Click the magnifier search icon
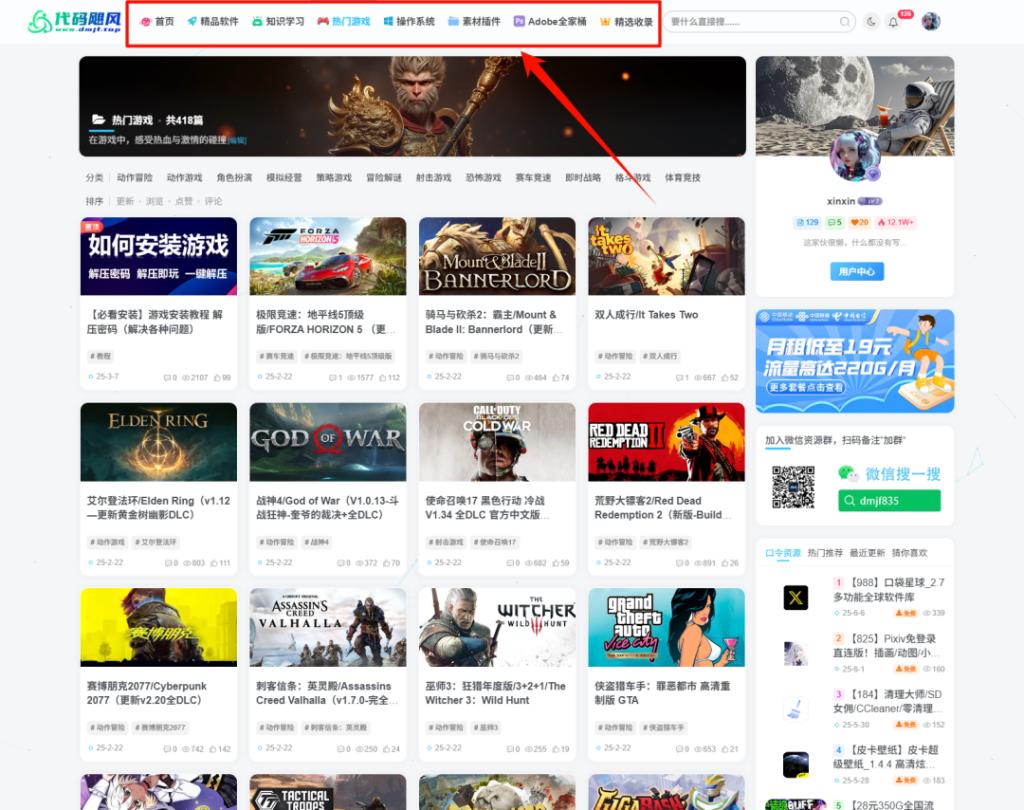 pos(844,22)
